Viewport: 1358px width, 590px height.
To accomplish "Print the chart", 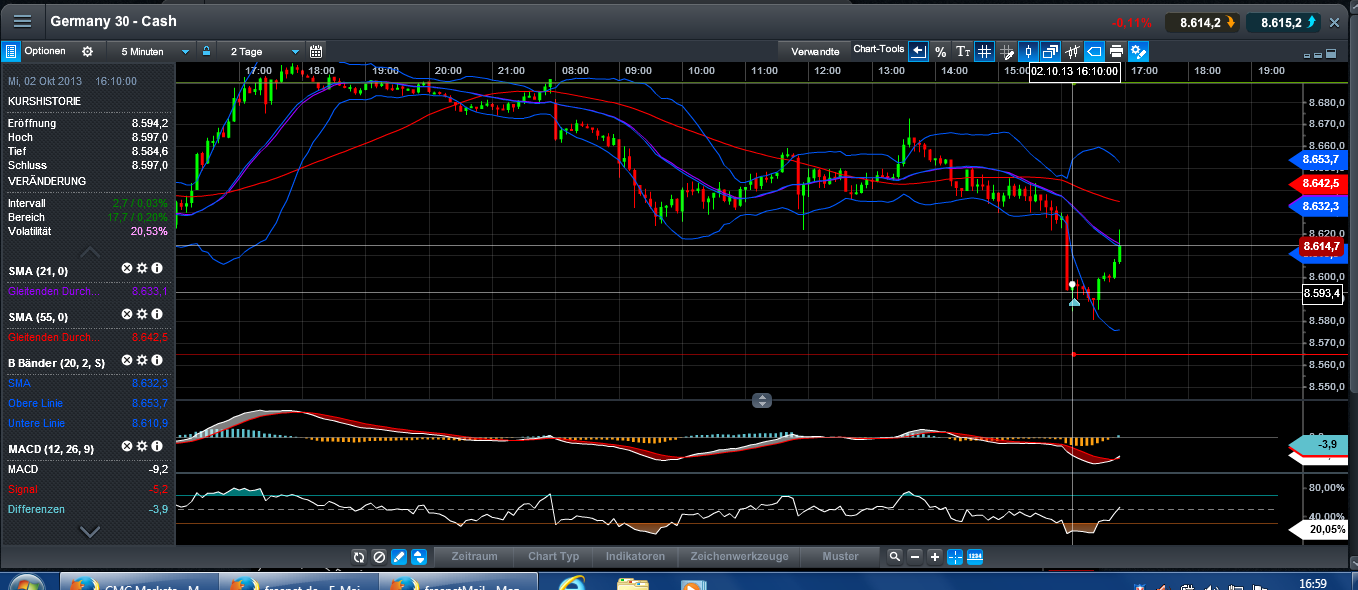I will (1116, 51).
